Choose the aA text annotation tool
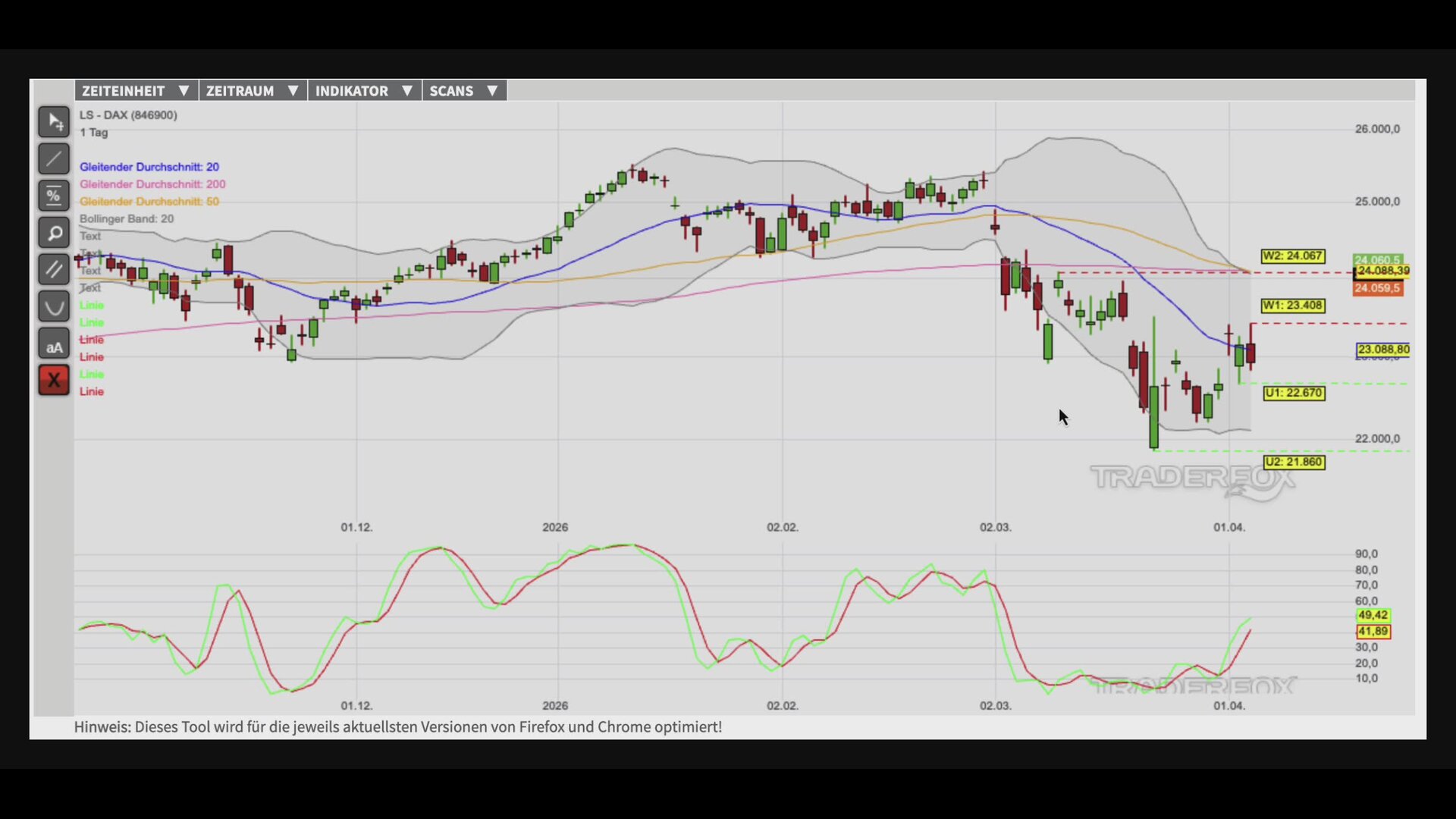 coord(54,344)
